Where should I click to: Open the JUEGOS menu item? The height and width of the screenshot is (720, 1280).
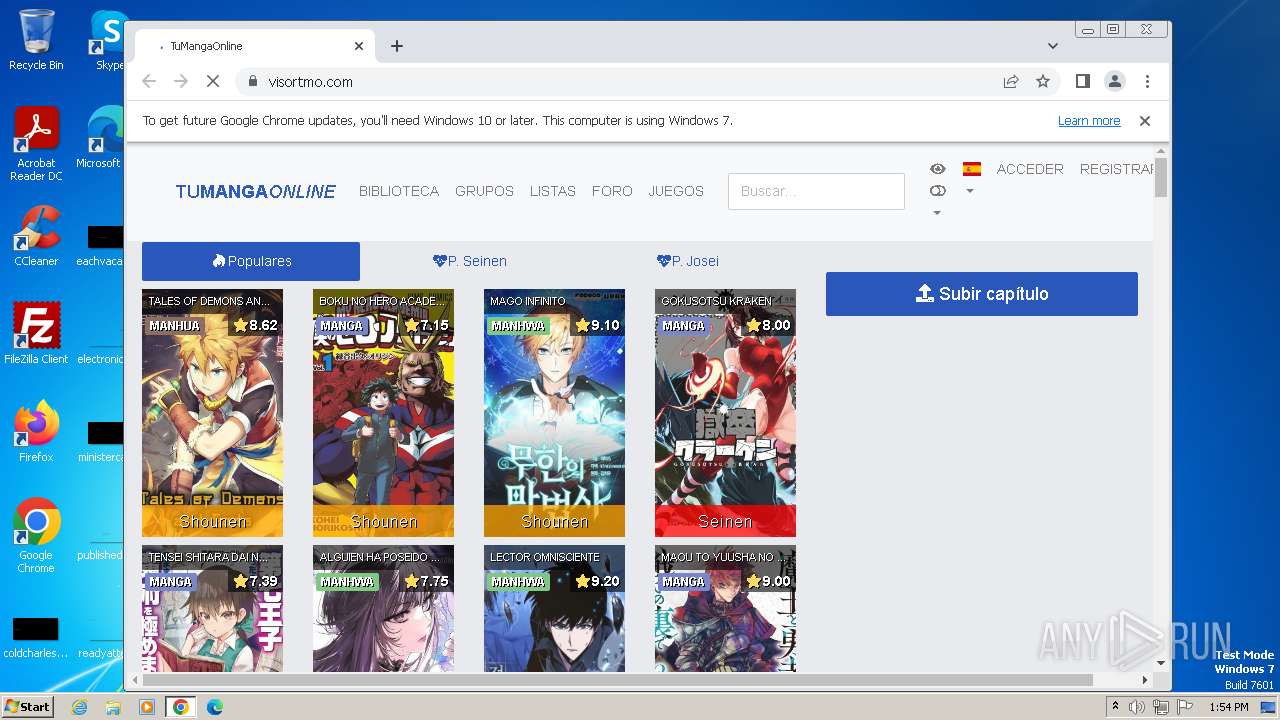(x=676, y=191)
